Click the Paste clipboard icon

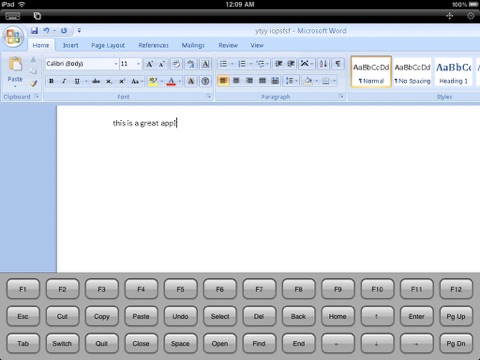click(x=15, y=64)
